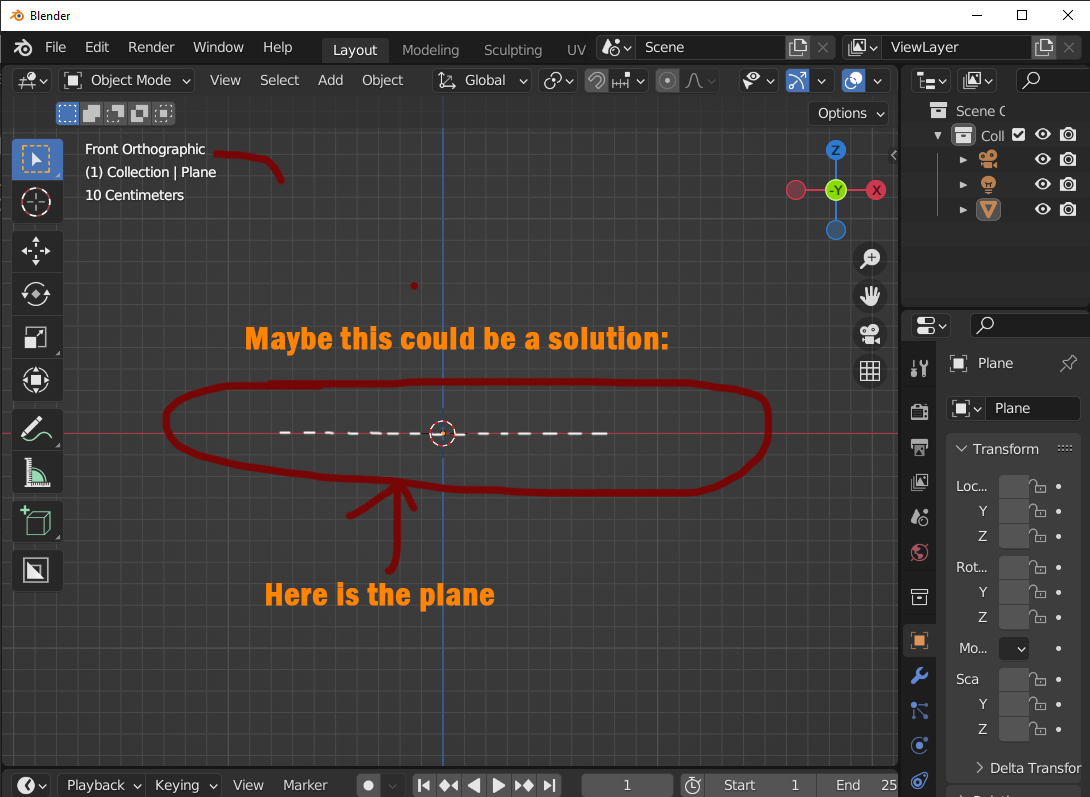Screen dimensions: 1090x797
Task: Activate the Scale tool
Action: [x=36, y=338]
